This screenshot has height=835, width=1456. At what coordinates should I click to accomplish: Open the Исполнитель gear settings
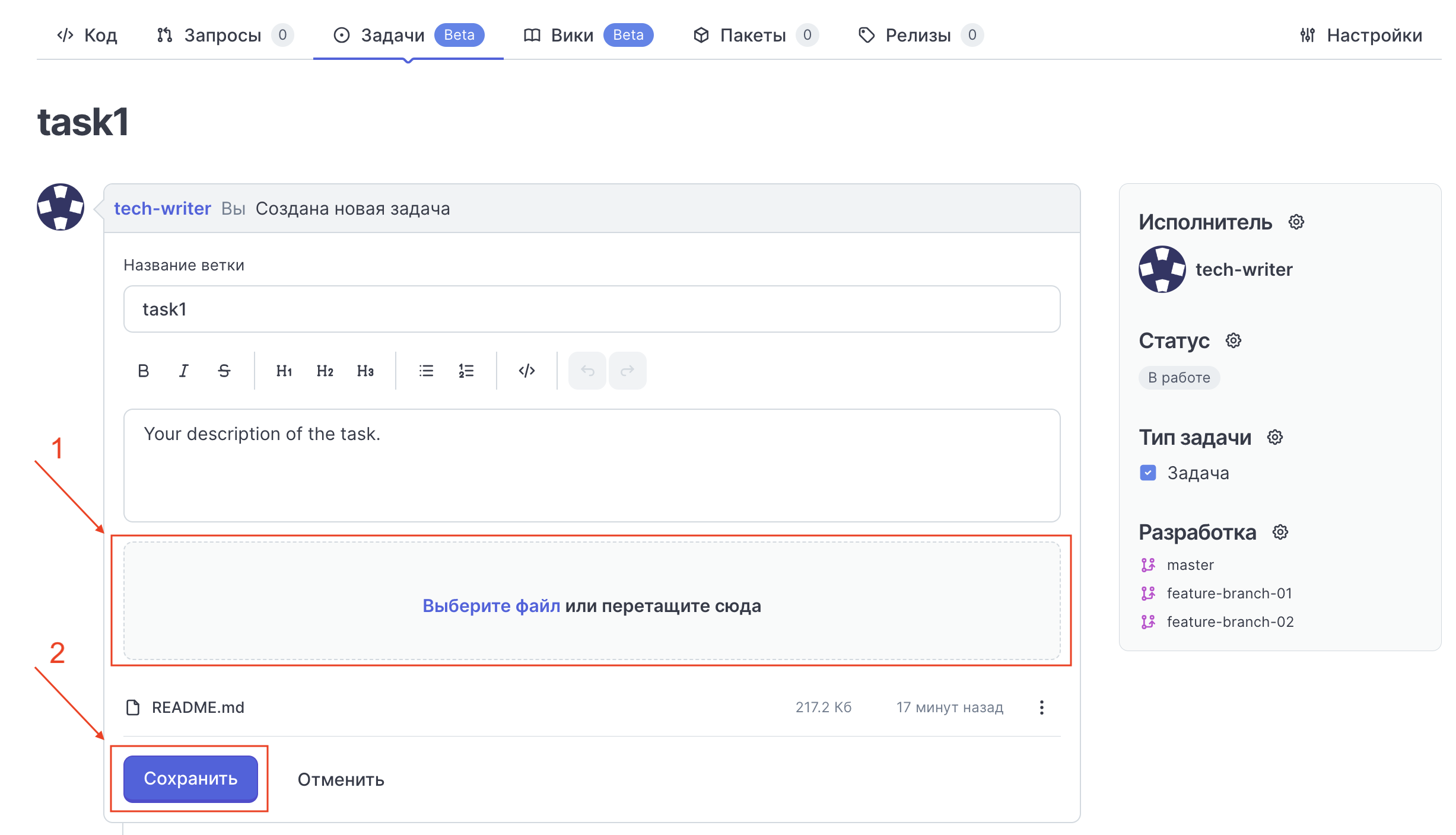pos(1296,222)
